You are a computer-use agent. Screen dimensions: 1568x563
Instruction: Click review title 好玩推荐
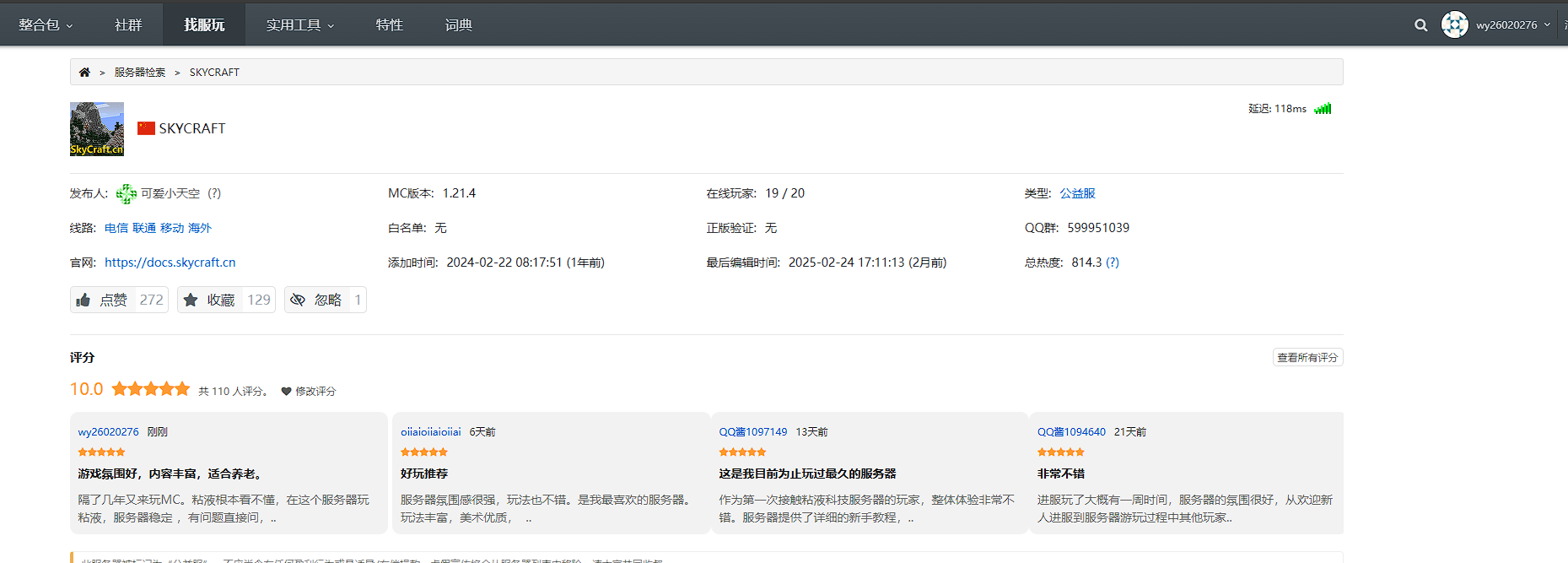[x=424, y=474]
